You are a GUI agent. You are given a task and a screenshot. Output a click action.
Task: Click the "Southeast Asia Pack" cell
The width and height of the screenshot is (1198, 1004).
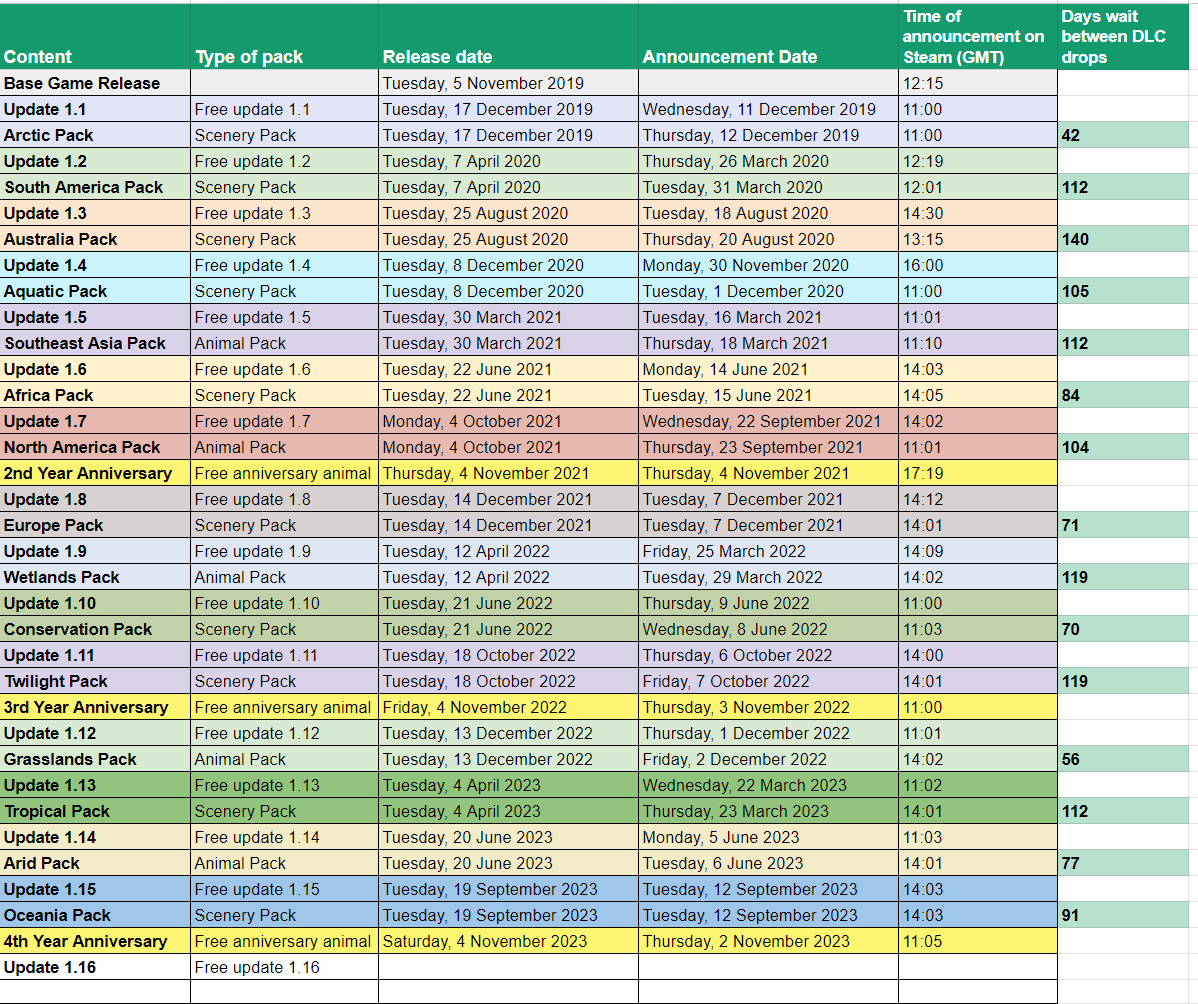[x=95, y=343]
